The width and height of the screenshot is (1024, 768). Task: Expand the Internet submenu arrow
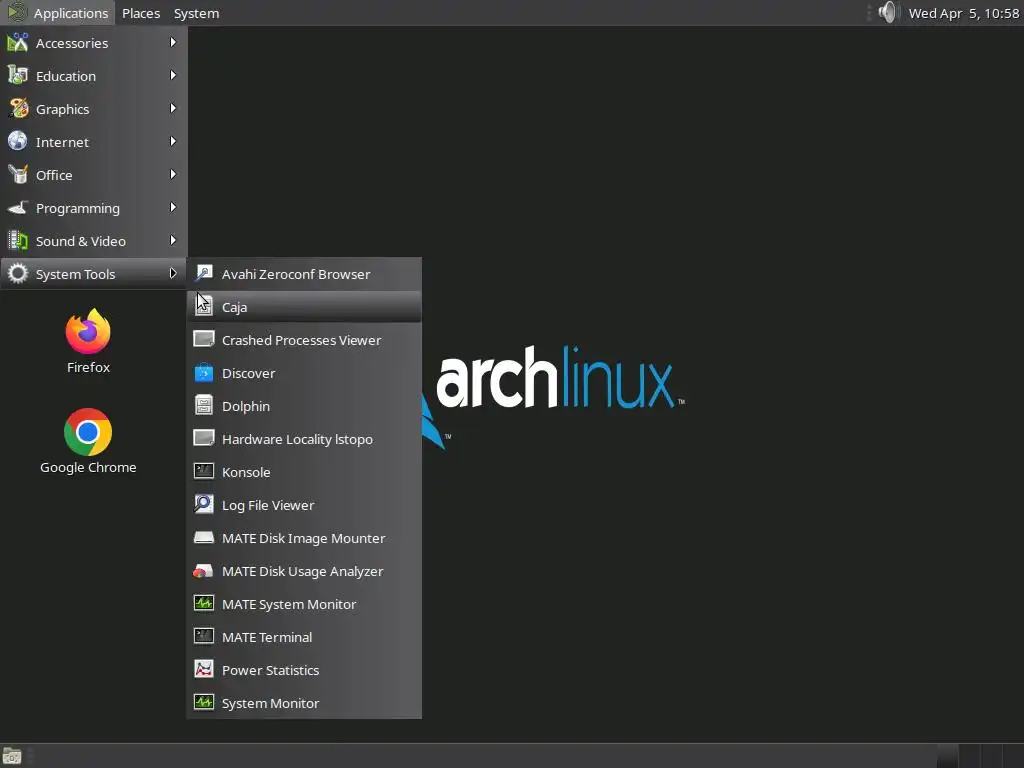(173, 141)
